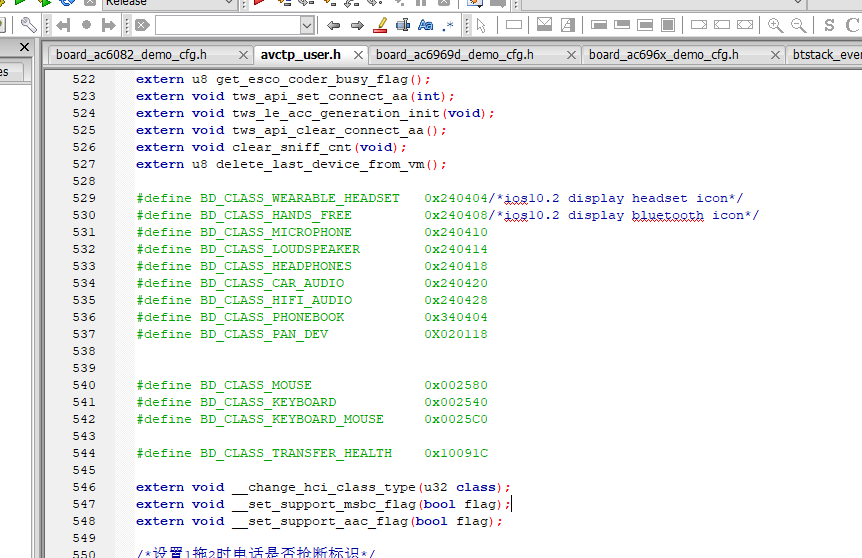
Task: Toggle match case Aa option
Action: point(426,25)
